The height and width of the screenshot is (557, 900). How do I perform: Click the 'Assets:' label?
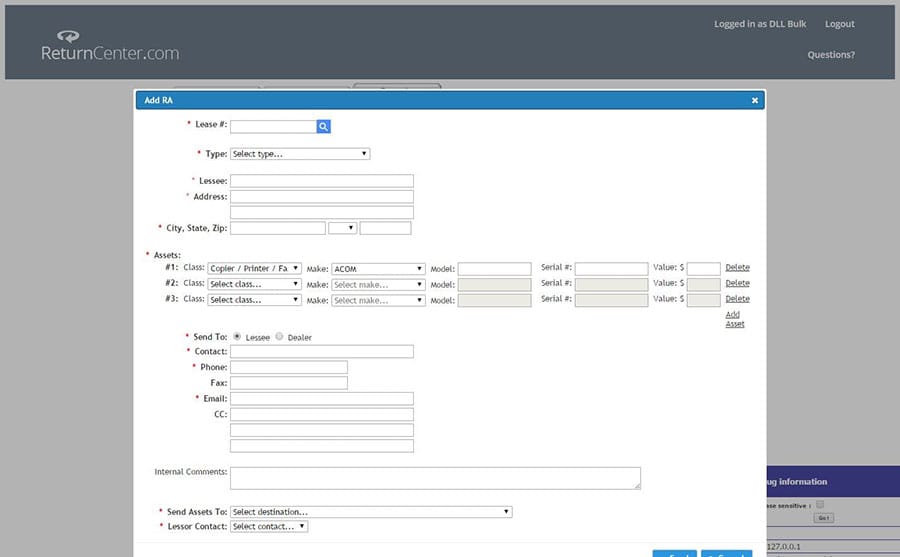tap(167, 255)
